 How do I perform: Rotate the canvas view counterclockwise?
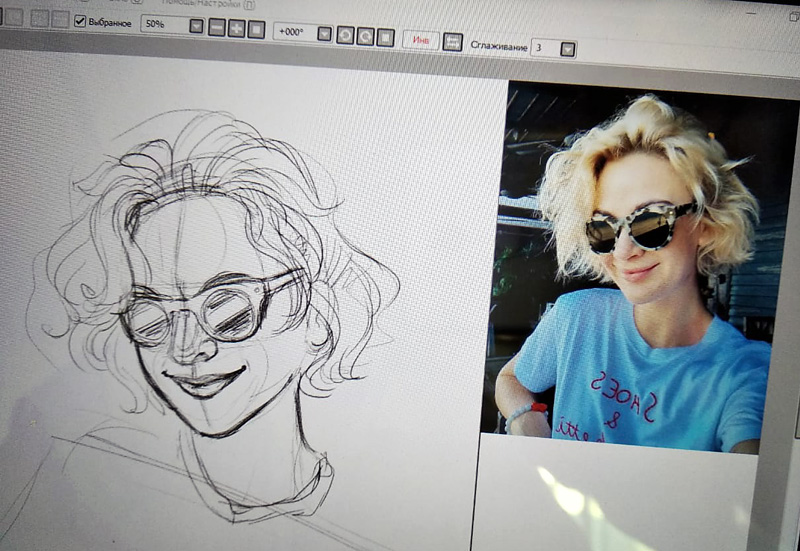[345, 35]
